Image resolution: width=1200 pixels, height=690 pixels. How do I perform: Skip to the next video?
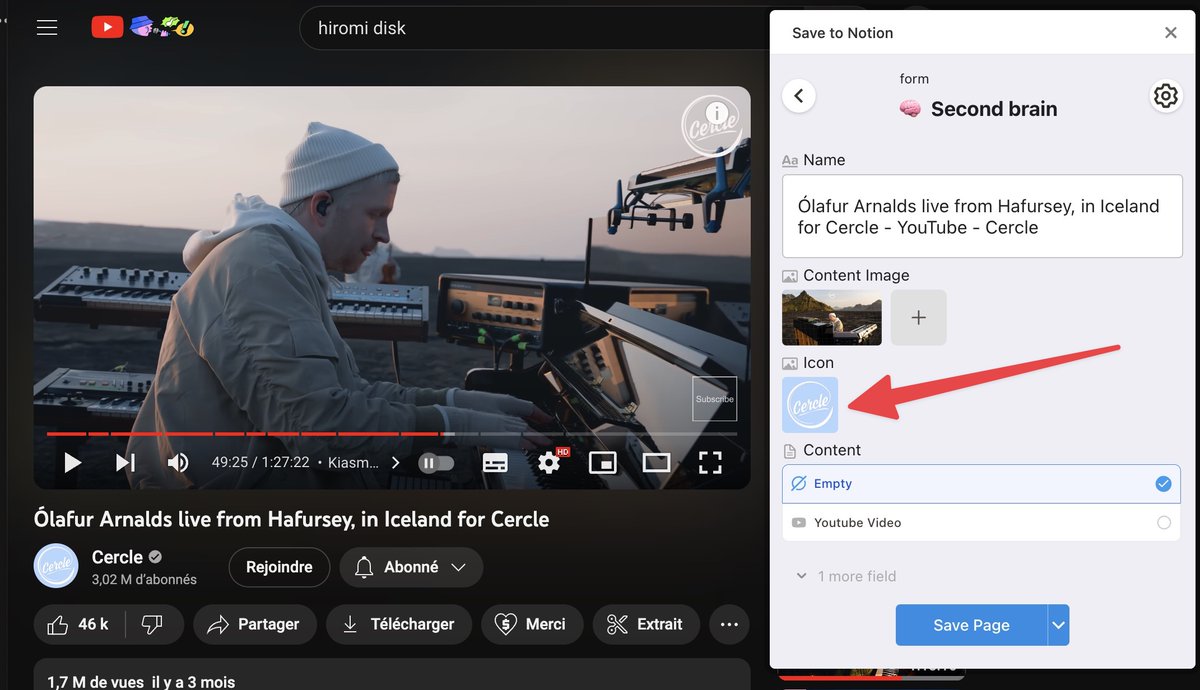125,462
